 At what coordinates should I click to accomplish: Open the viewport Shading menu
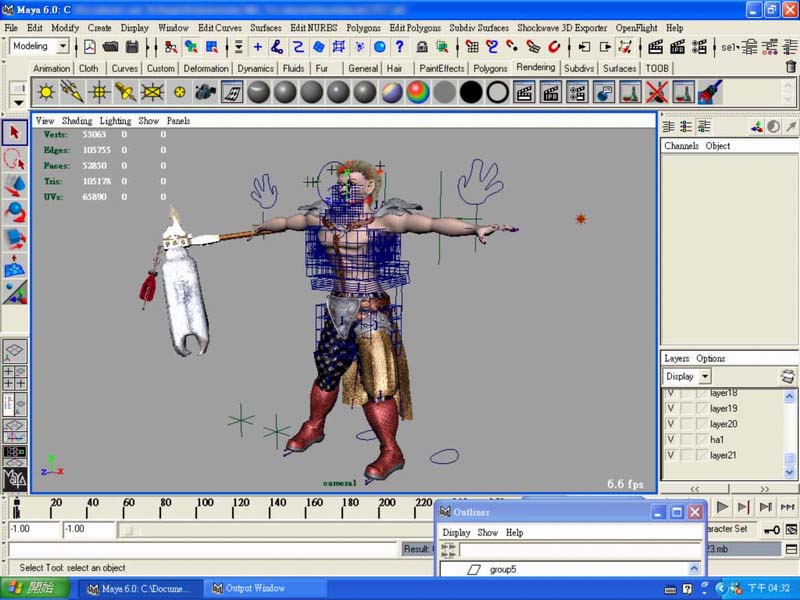coord(77,121)
